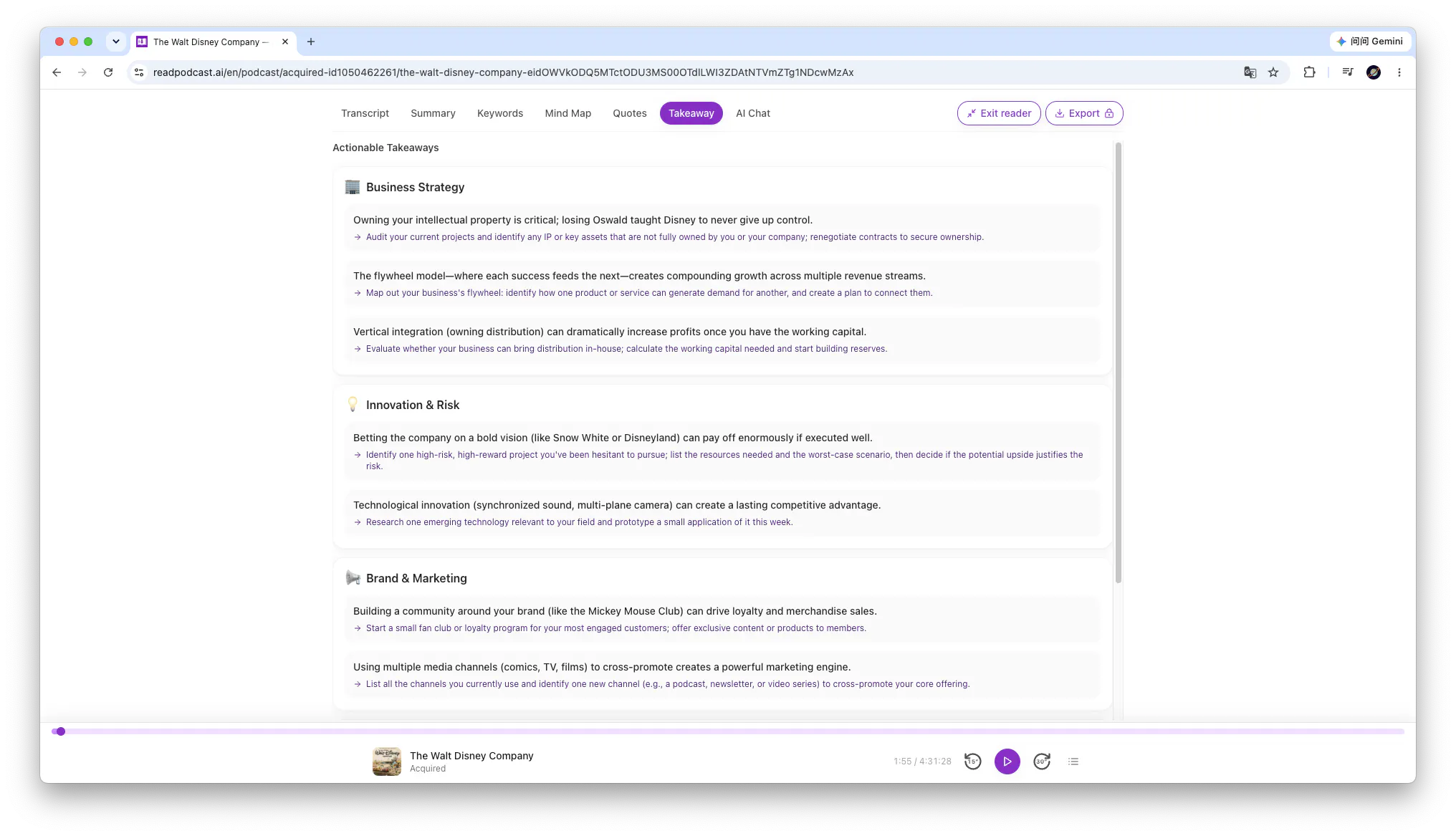The width and height of the screenshot is (1456, 836).
Task: Click the flywheel model takeaway text
Action: (x=639, y=276)
